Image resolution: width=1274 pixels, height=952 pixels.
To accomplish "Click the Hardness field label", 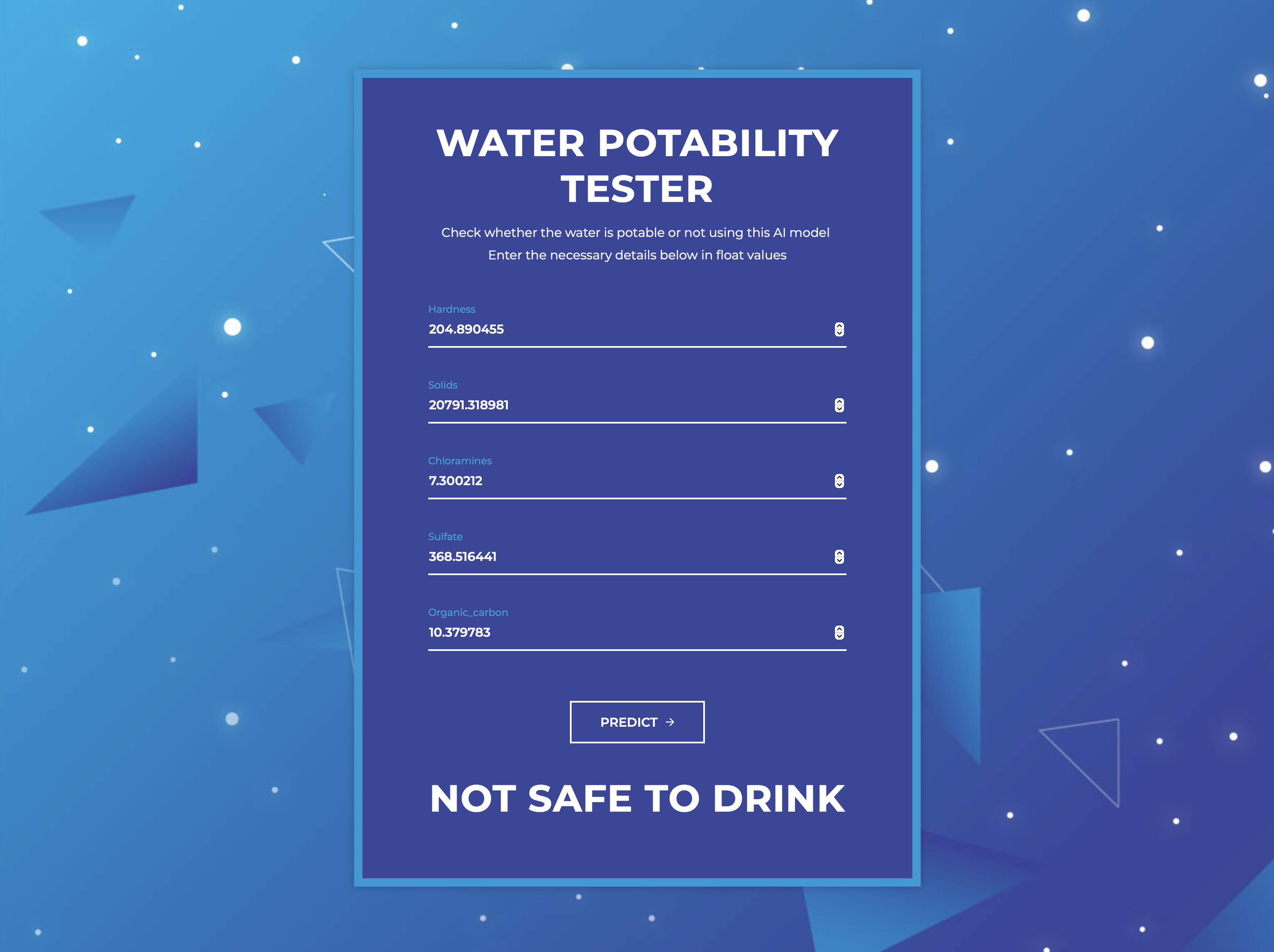I will [x=452, y=309].
